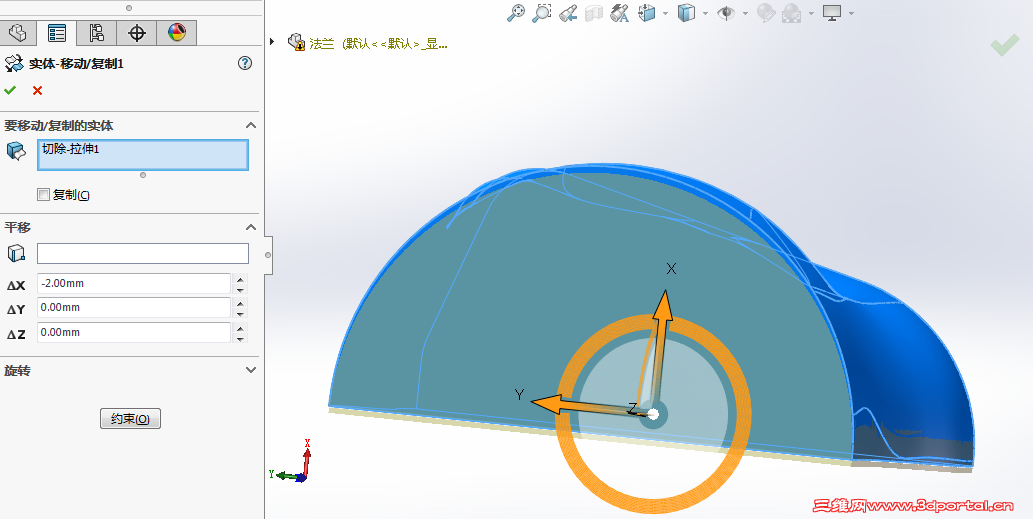
Task: Click the Previous View icon
Action: point(568,13)
